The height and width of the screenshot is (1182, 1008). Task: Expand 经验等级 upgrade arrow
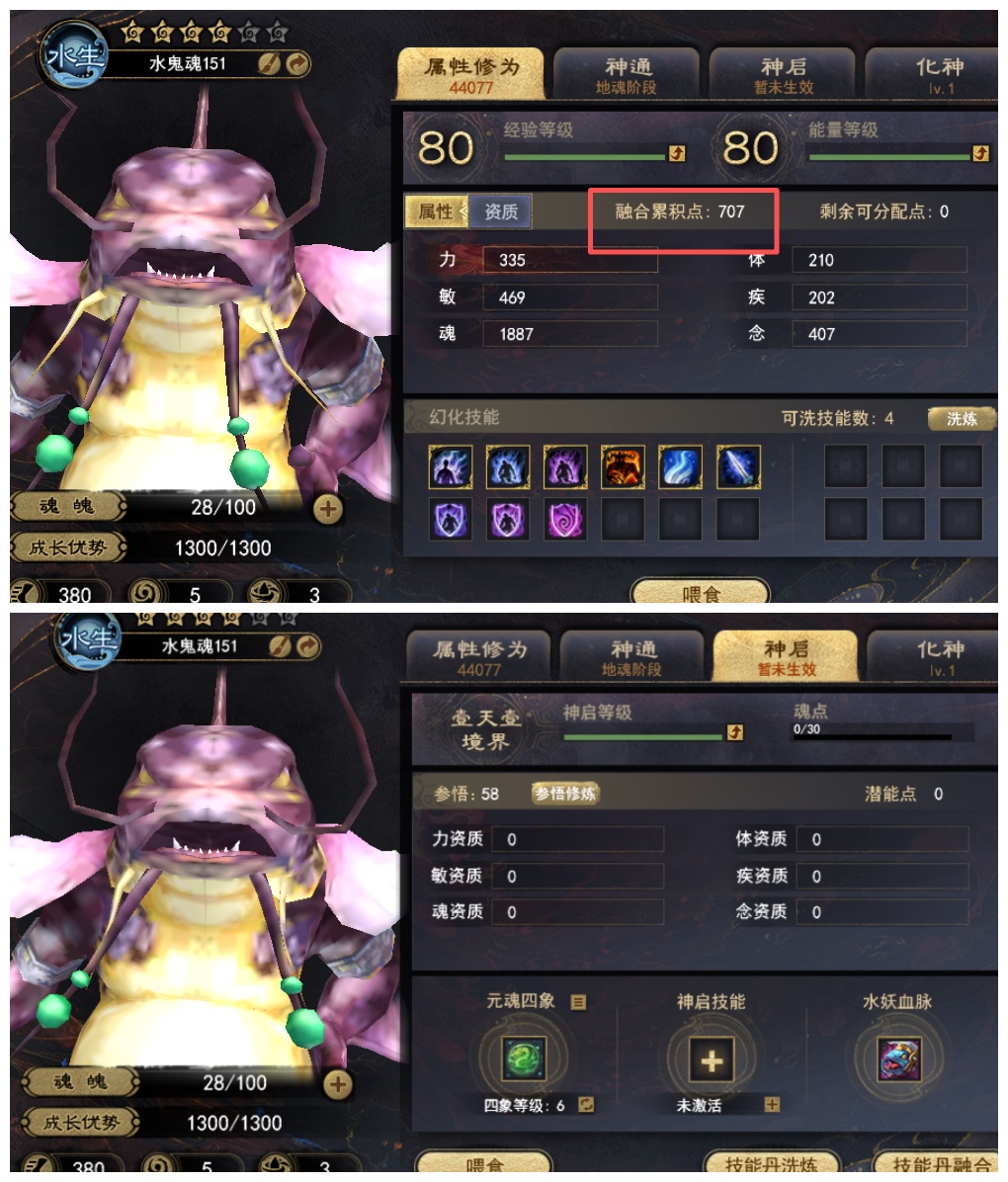click(x=677, y=154)
